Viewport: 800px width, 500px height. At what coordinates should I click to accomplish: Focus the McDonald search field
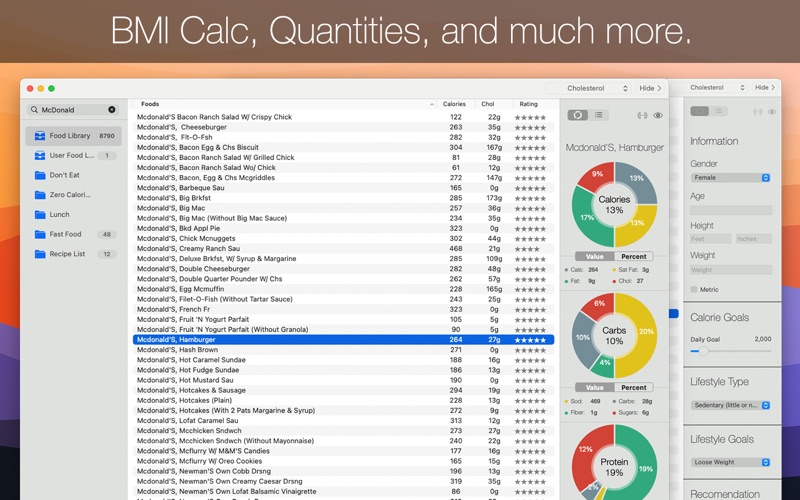point(74,110)
